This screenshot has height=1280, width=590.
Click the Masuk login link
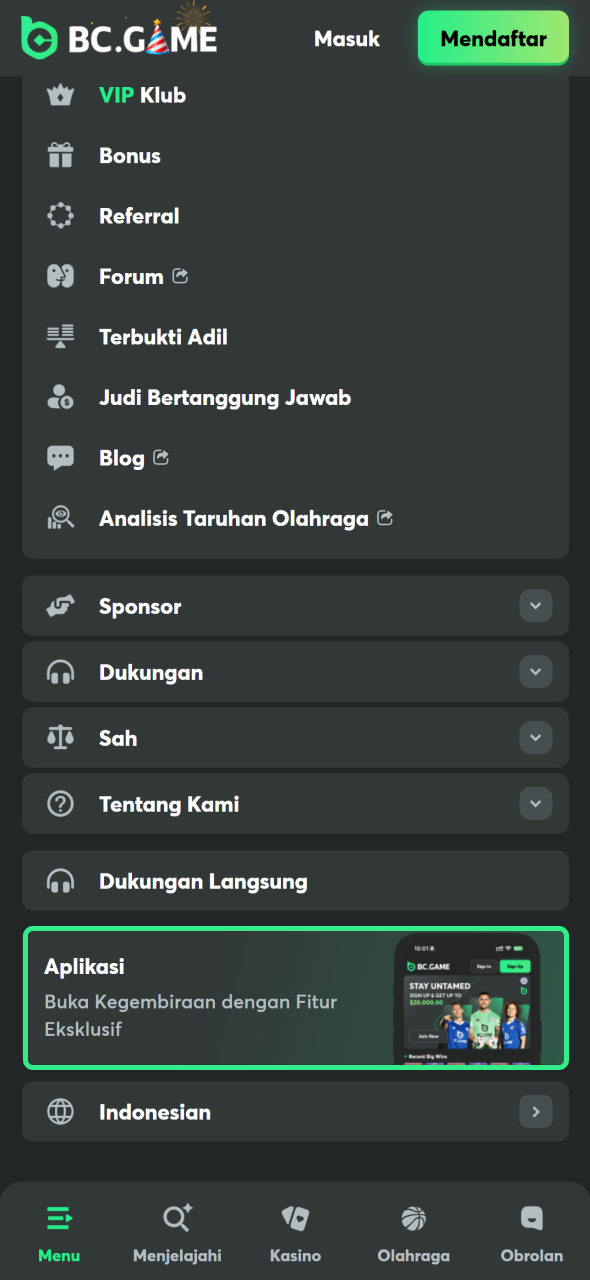pos(347,39)
